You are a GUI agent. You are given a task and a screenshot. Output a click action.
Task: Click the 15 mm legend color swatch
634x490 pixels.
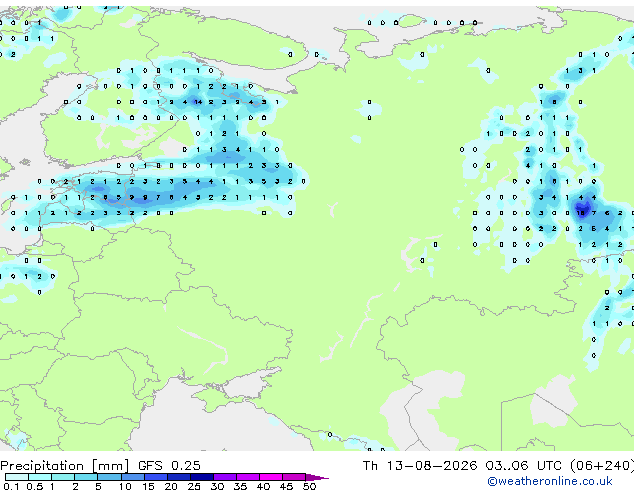[156, 477]
